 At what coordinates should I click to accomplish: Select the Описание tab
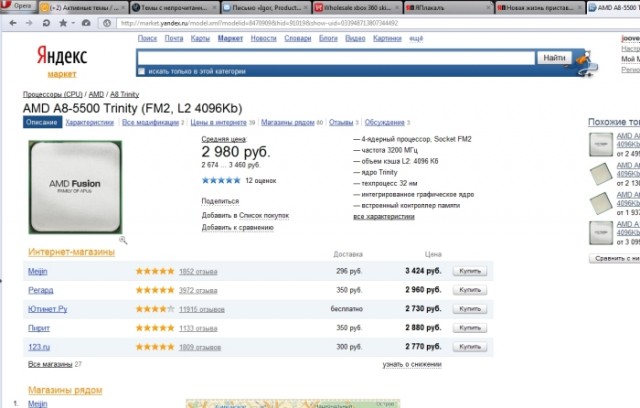pos(42,122)
